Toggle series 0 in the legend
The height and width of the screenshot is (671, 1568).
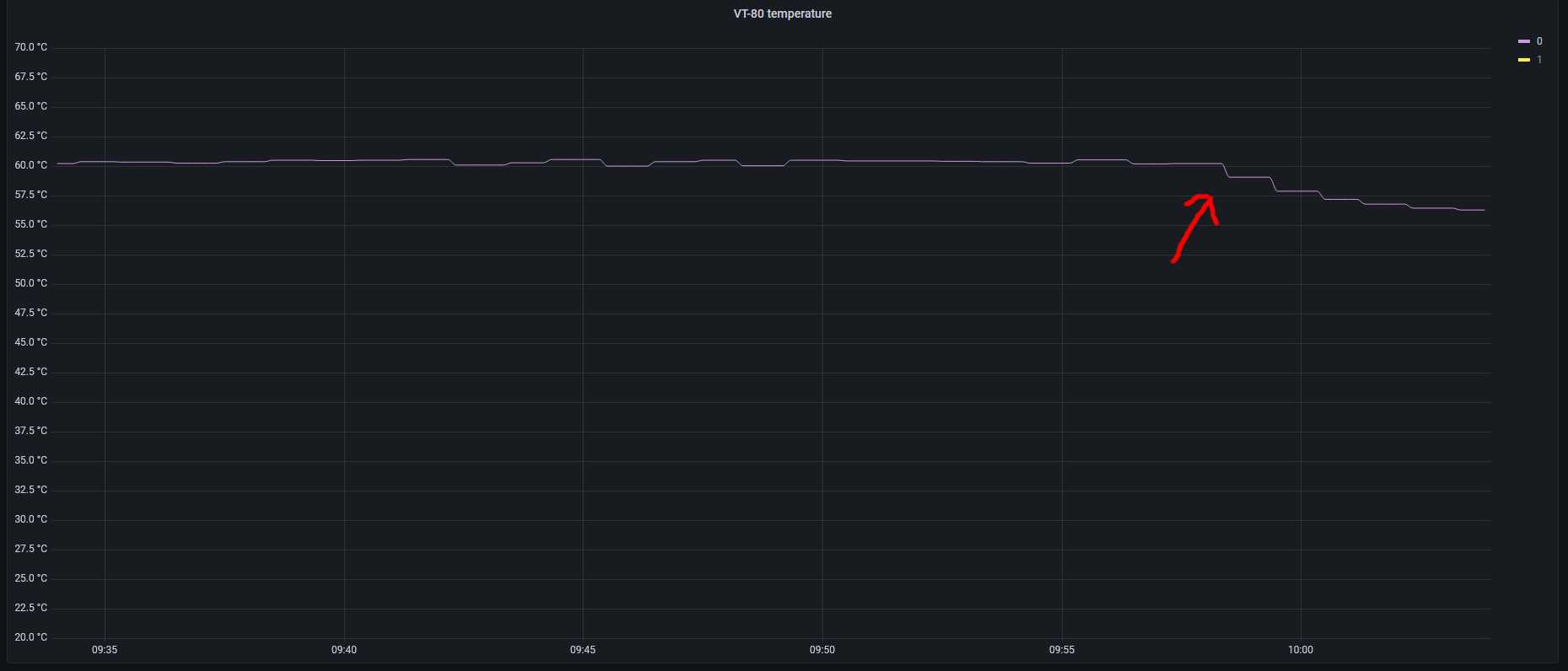click(x=1539, y=41)
